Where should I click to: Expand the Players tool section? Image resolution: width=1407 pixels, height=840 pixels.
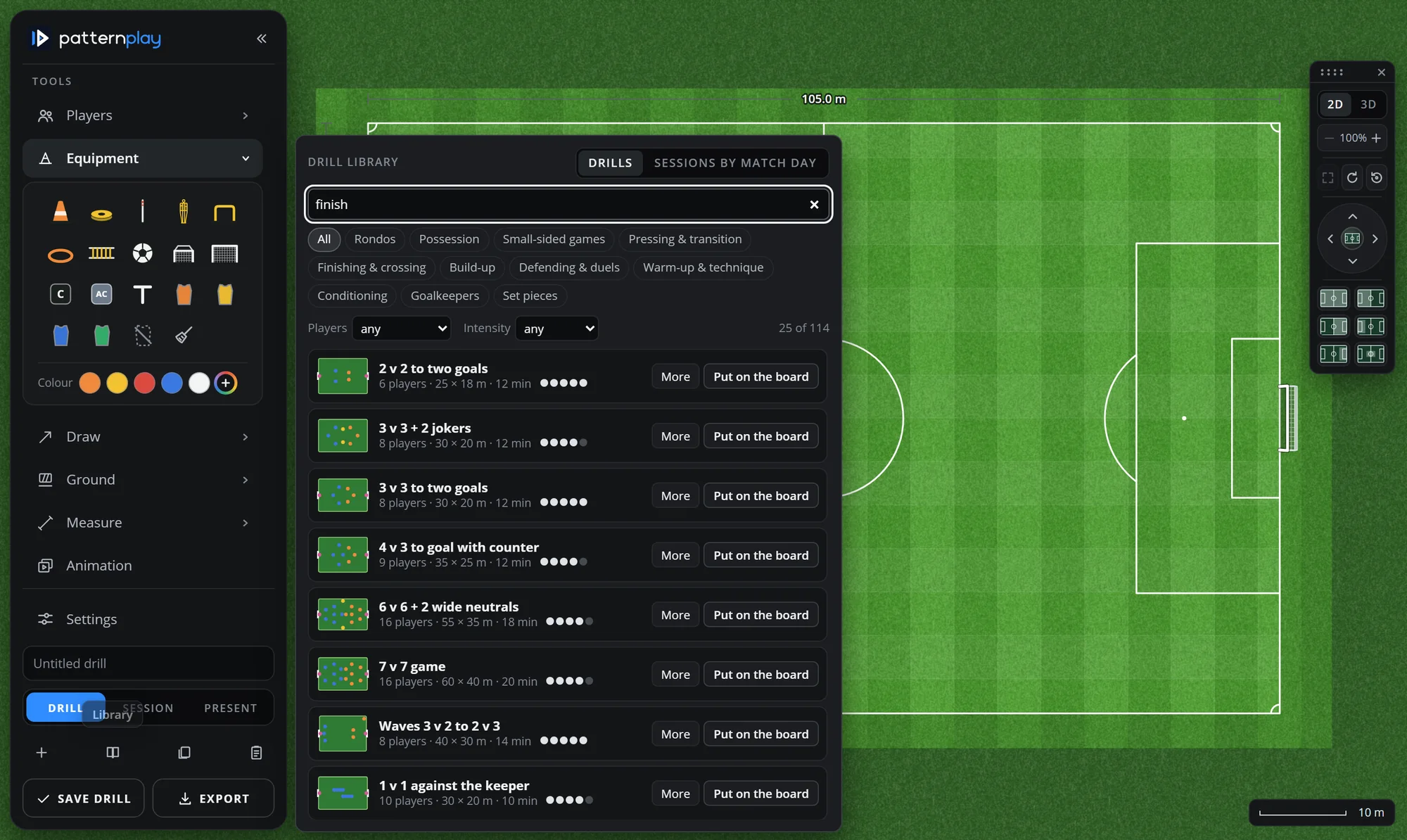(x=143, y=115)
